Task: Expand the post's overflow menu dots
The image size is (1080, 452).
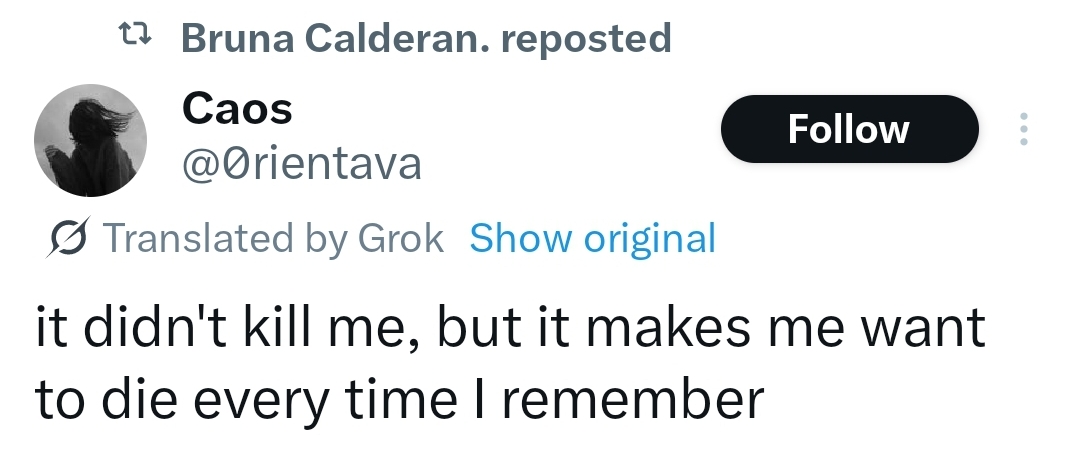Action: tap(1022, 129)
